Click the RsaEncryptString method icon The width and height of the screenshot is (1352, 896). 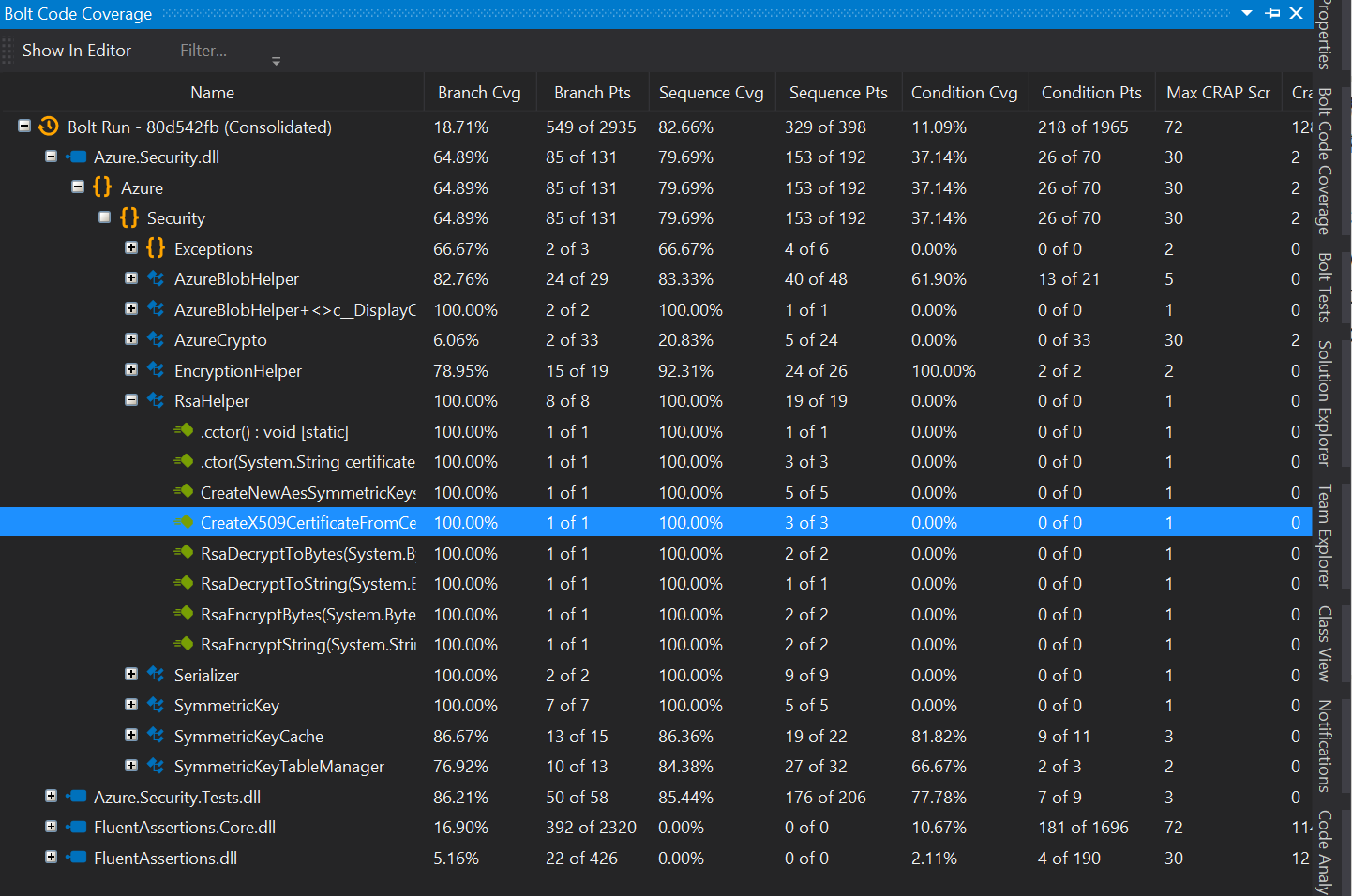tap(183, 644)
